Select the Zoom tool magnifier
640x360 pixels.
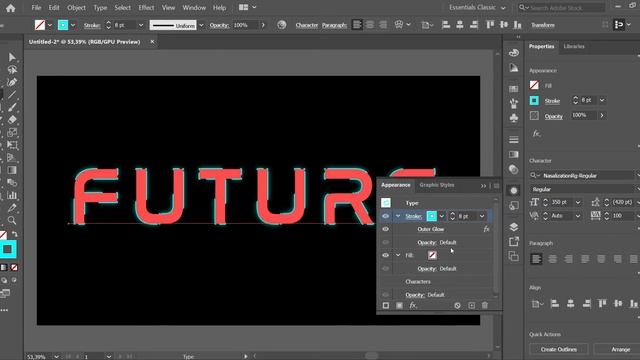(12, 221)
